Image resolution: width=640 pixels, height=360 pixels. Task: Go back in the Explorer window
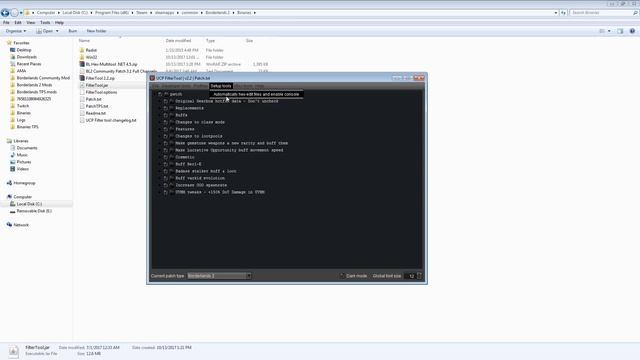coord(5,13)
